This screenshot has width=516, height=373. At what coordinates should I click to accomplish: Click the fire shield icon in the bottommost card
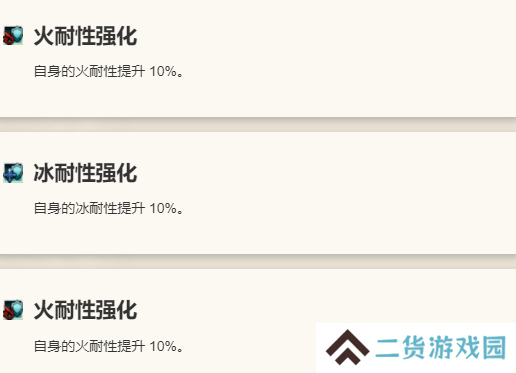pyautogui.click(x=13, y=310)
